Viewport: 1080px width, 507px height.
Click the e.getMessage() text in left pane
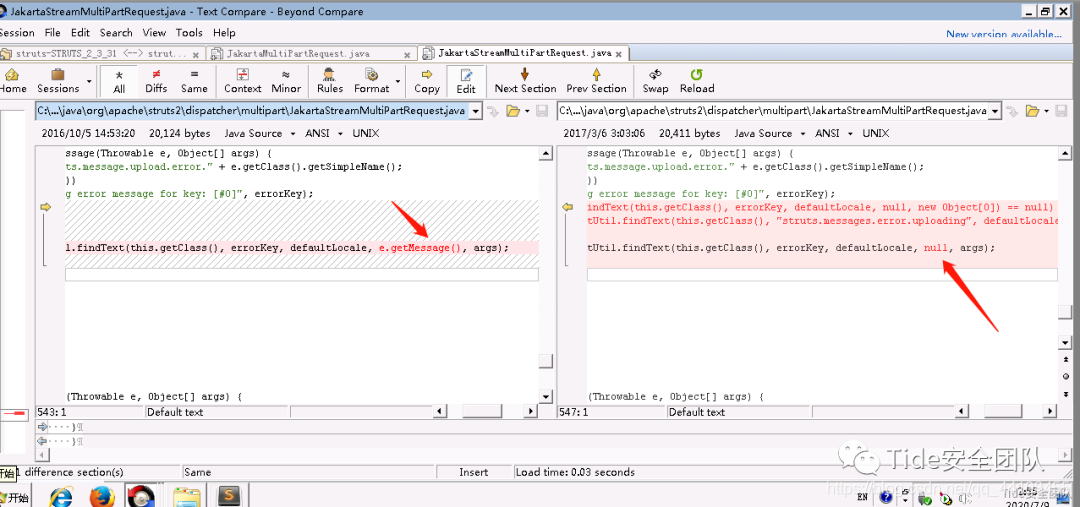point(419,247)
